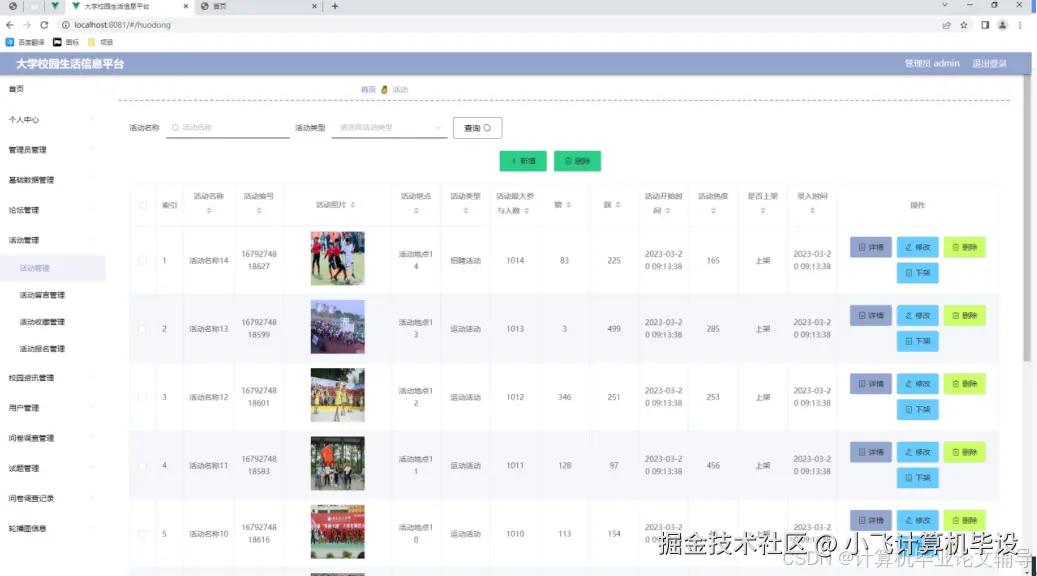
Task: Sort by the 活动照片 column arrows
Action: [353, 205]
